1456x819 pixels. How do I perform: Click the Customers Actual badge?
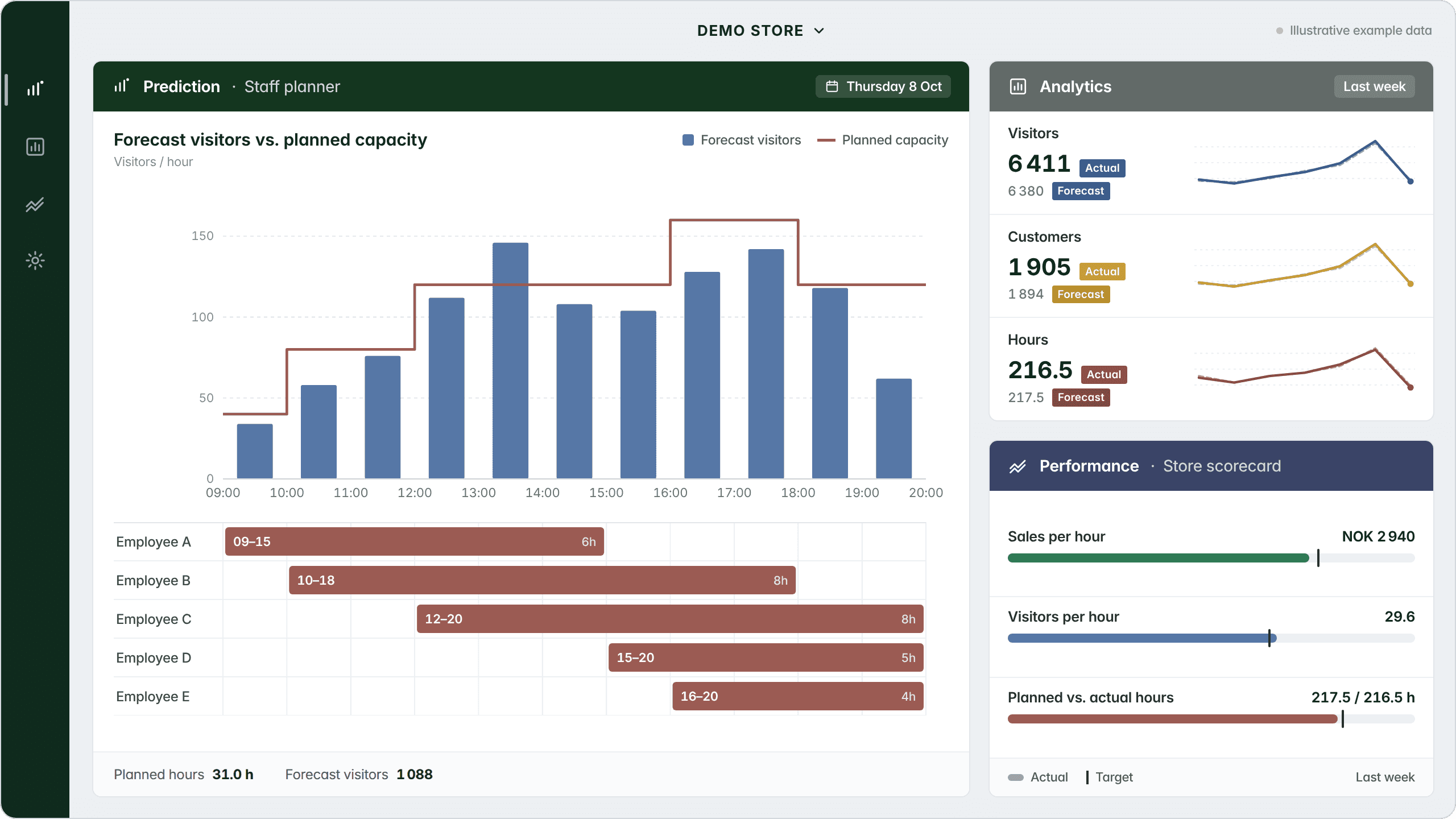pos(1102,271)
